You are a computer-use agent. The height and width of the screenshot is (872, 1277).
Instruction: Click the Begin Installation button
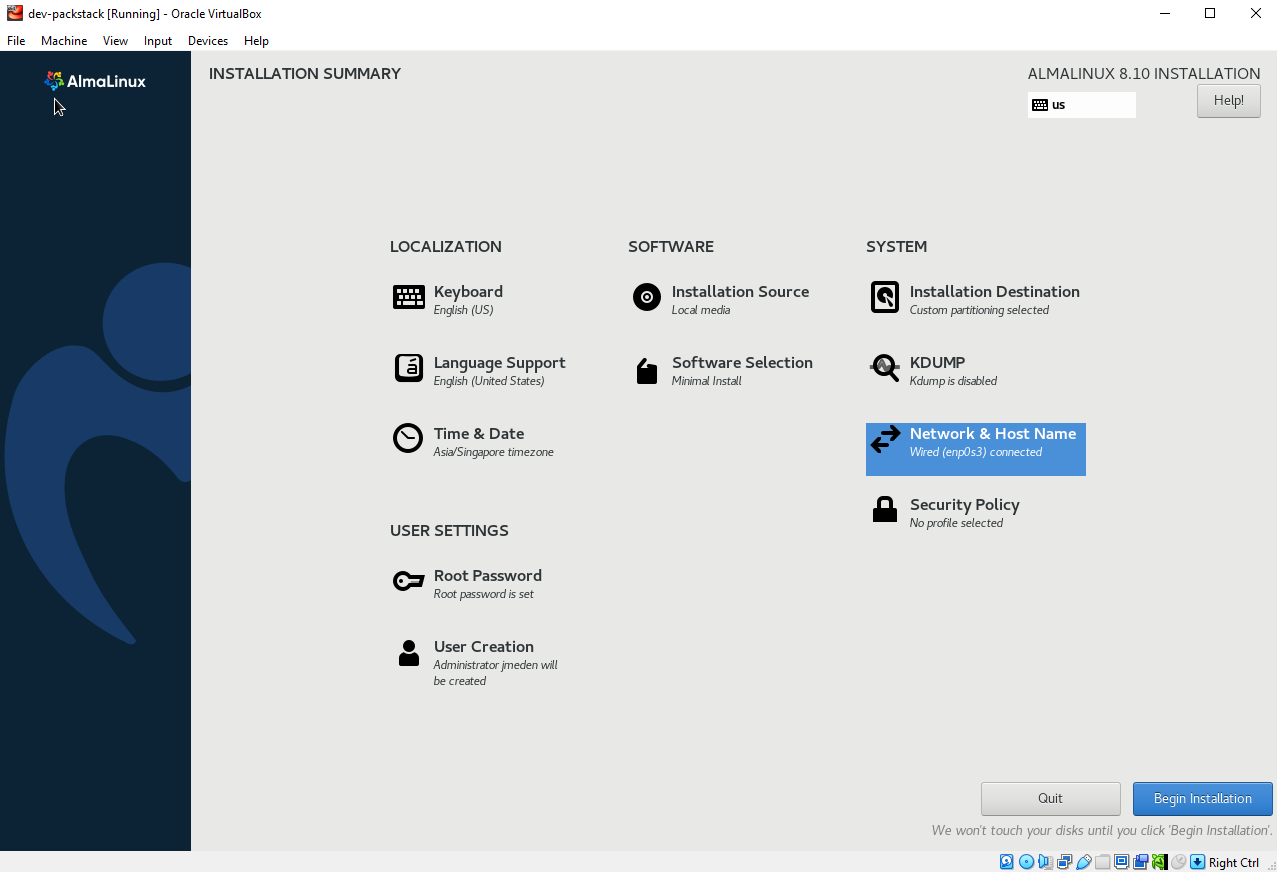point(1202,798)
